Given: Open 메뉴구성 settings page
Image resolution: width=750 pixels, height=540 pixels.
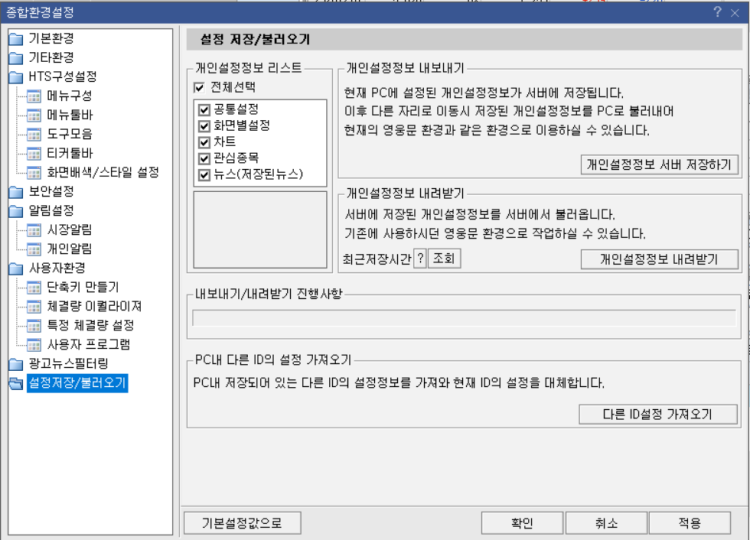Looking at the screenshot, I should [69, 96].
